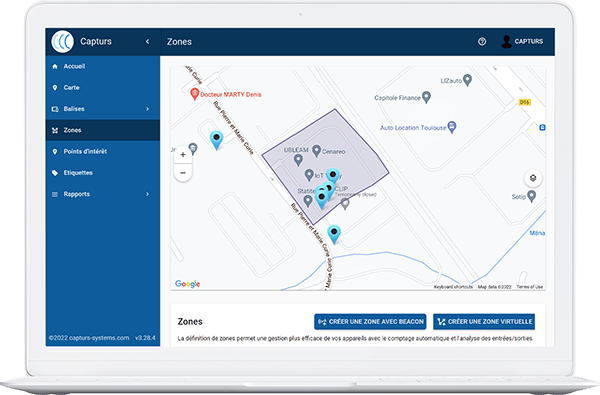The image size is (600, 395).
Task: Click Créer une zone avec beacon
Action: [370, 322]
